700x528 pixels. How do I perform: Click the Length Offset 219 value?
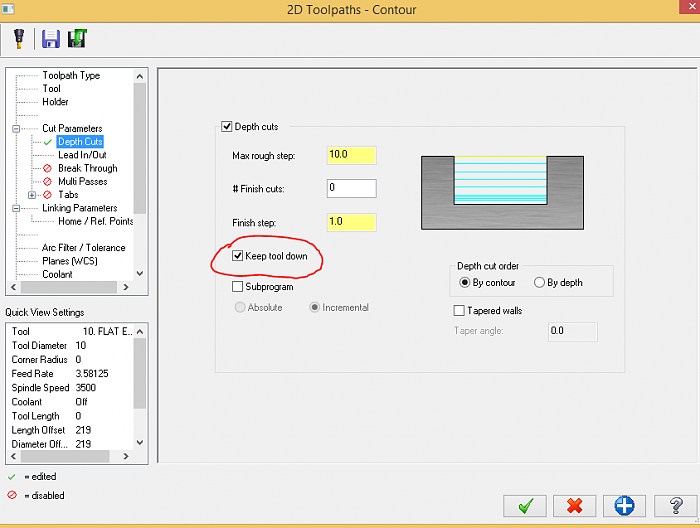pos(83,430)
